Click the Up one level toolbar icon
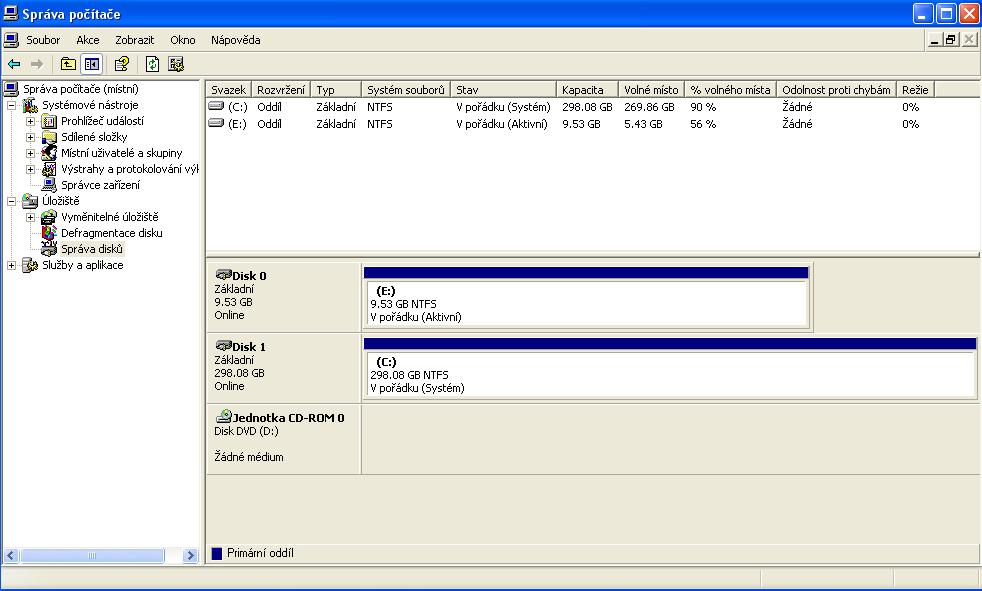982x591 pixels. tap(68, 64)
